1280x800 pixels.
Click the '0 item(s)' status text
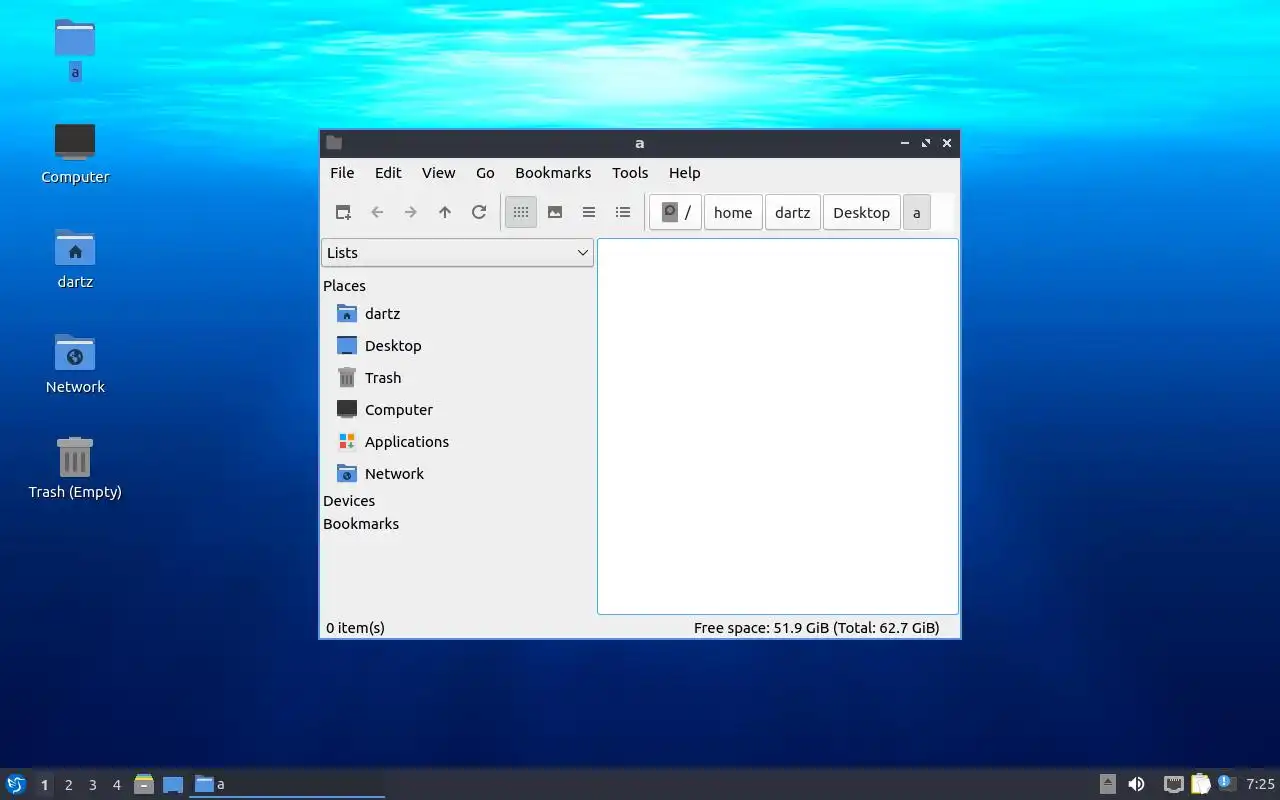(355, 628)
